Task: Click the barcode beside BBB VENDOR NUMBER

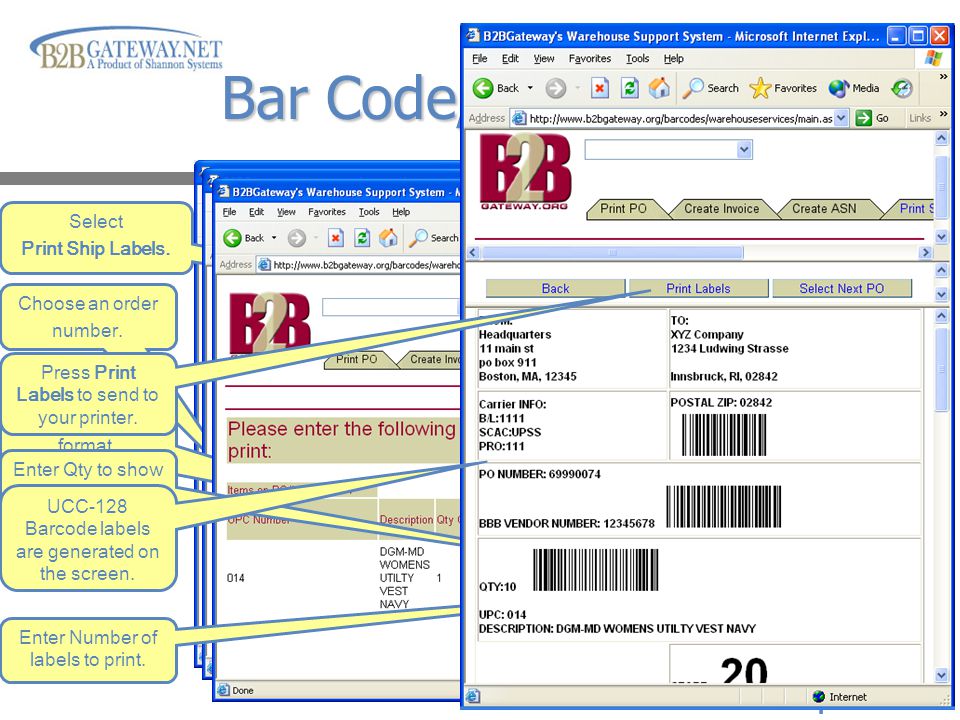Action: pos(724,506)
